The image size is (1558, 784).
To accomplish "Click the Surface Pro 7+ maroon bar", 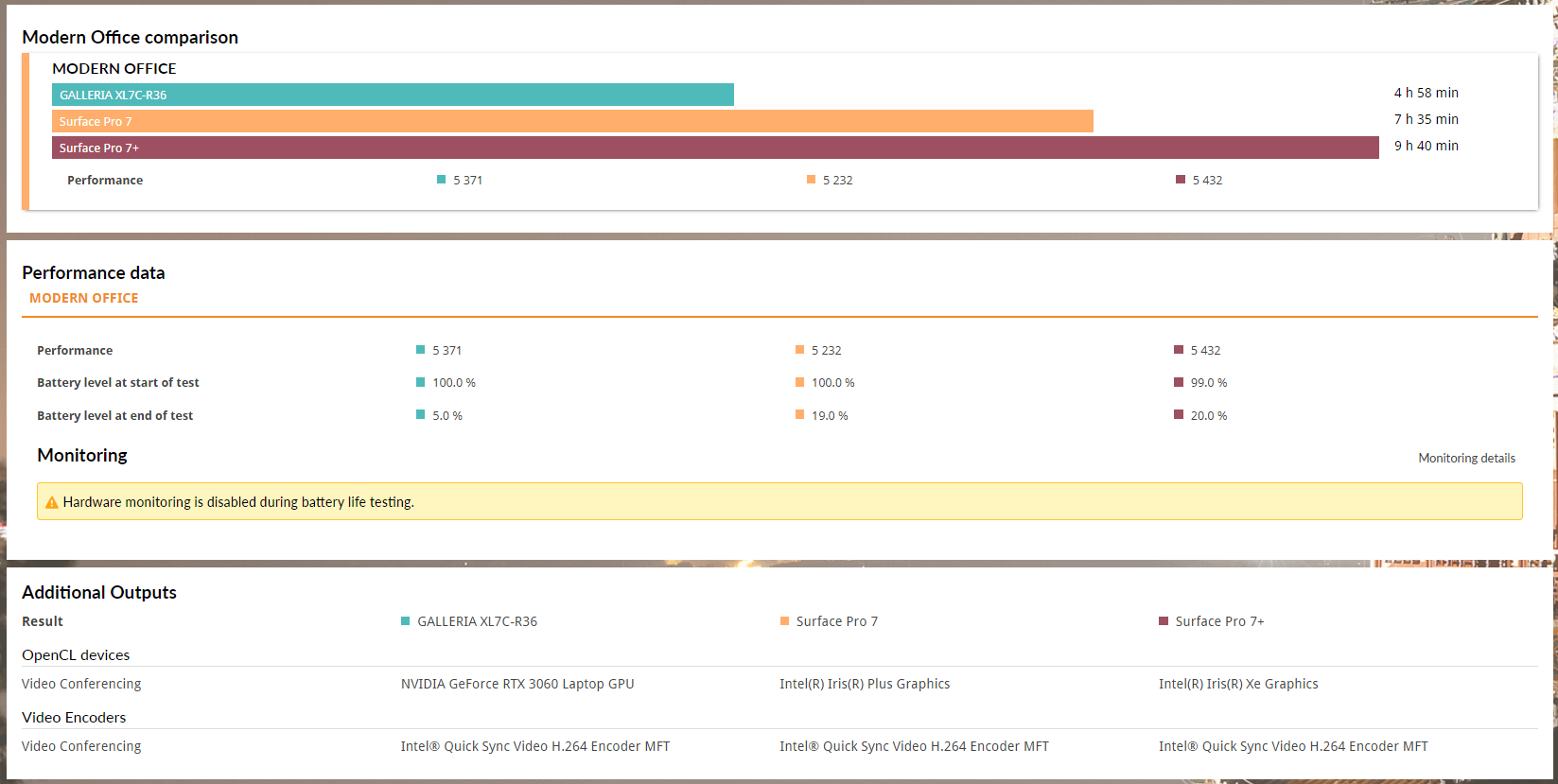I will [x=715, y=148].
